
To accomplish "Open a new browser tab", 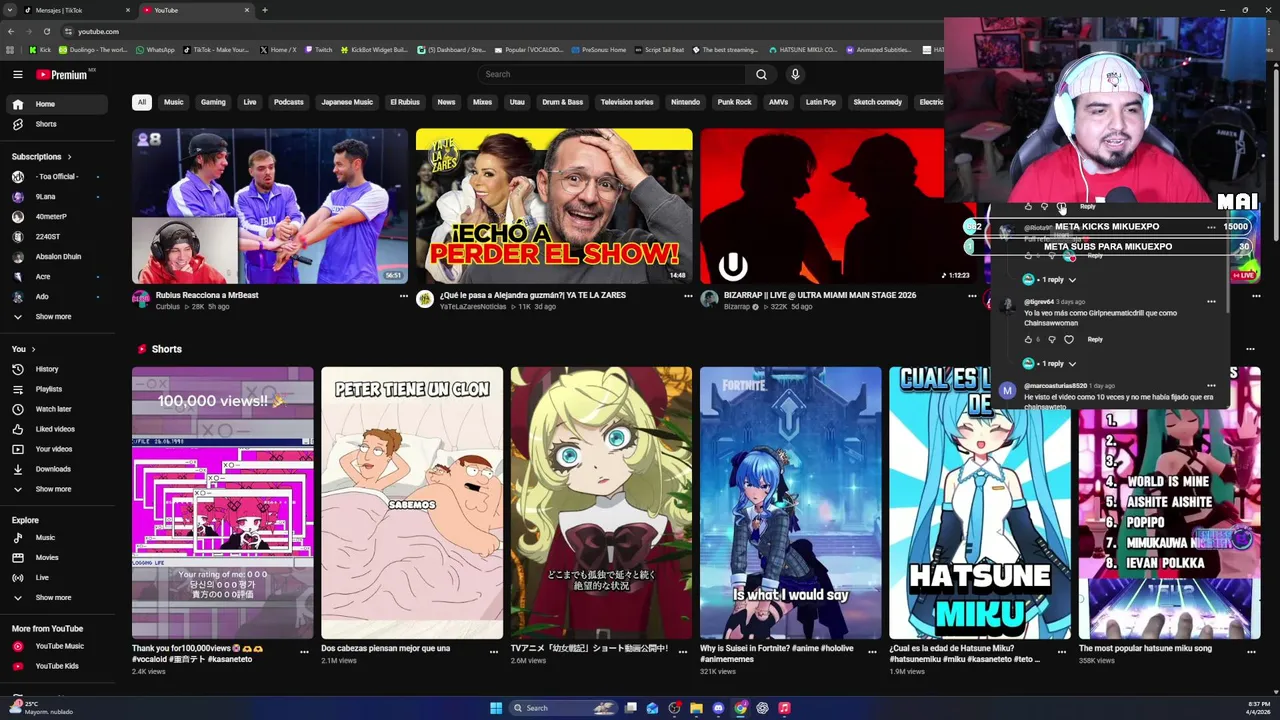I will [264, 10].
